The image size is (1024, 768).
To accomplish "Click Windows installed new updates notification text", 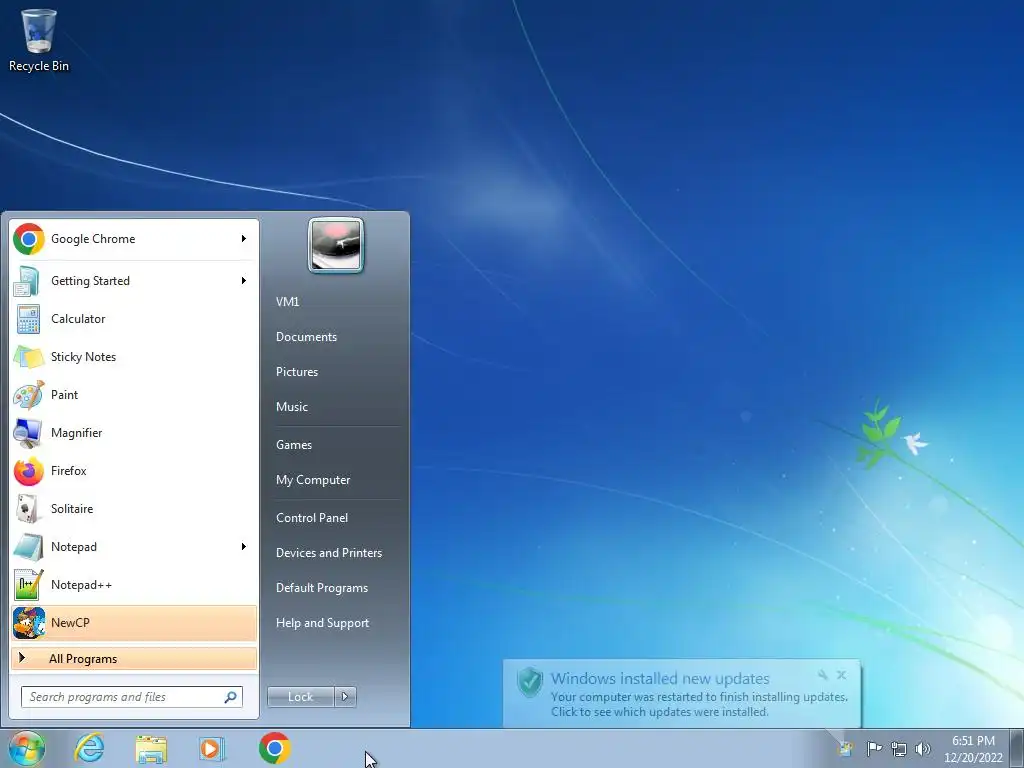I will click(660, 679).
